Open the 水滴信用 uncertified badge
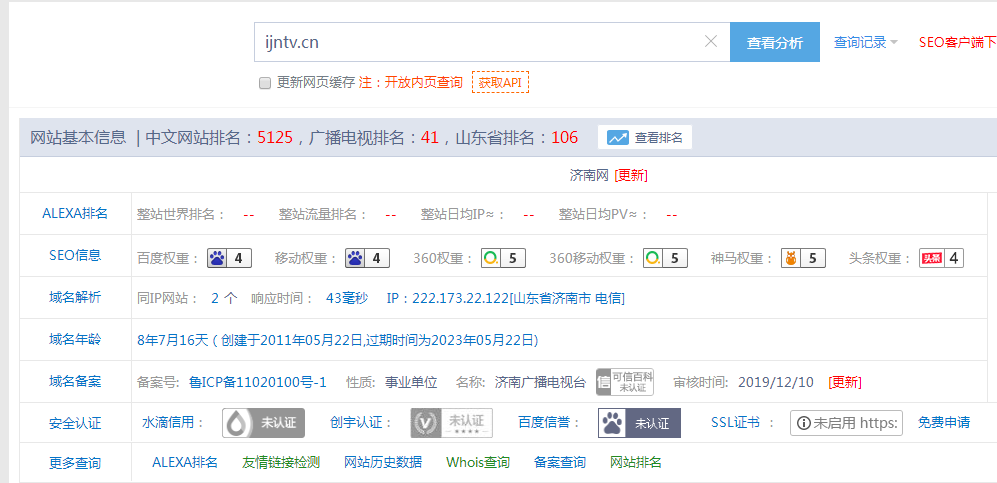The image size is (997, 483). coord(263,423)
